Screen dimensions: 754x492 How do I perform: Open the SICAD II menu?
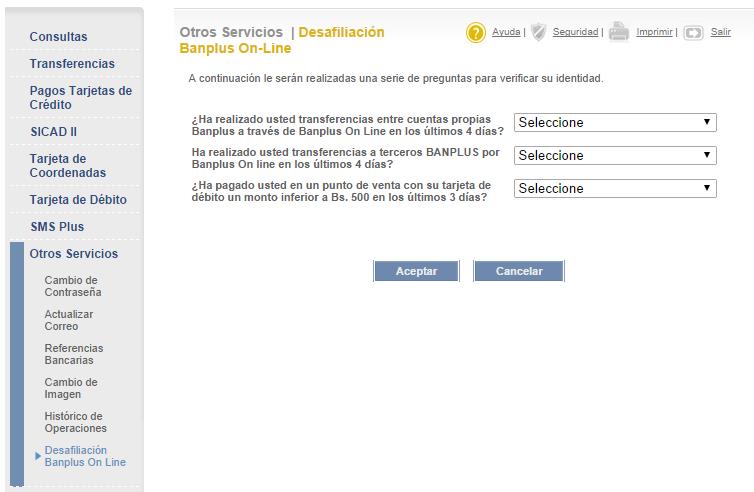pos(53,132)
